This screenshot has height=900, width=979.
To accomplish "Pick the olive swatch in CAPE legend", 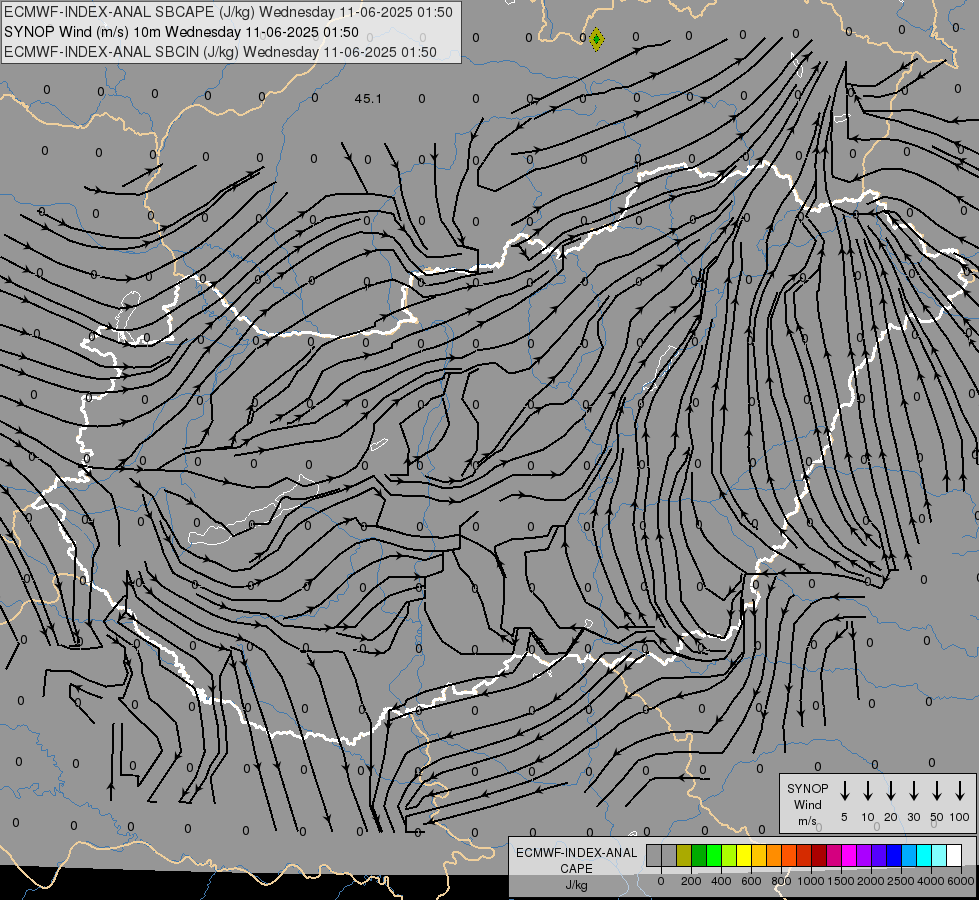I will (x=684, y=855).
